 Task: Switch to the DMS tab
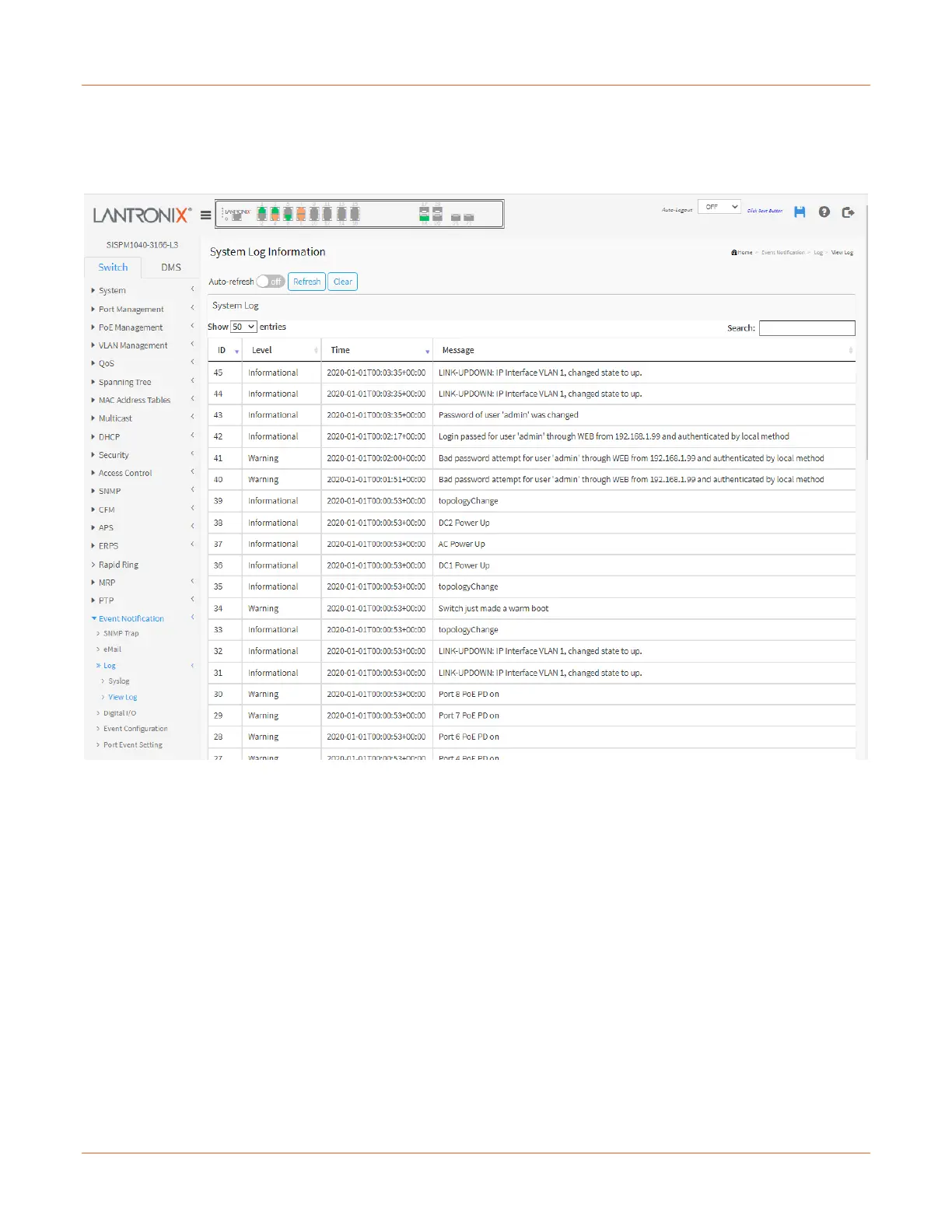pos(171,267)
